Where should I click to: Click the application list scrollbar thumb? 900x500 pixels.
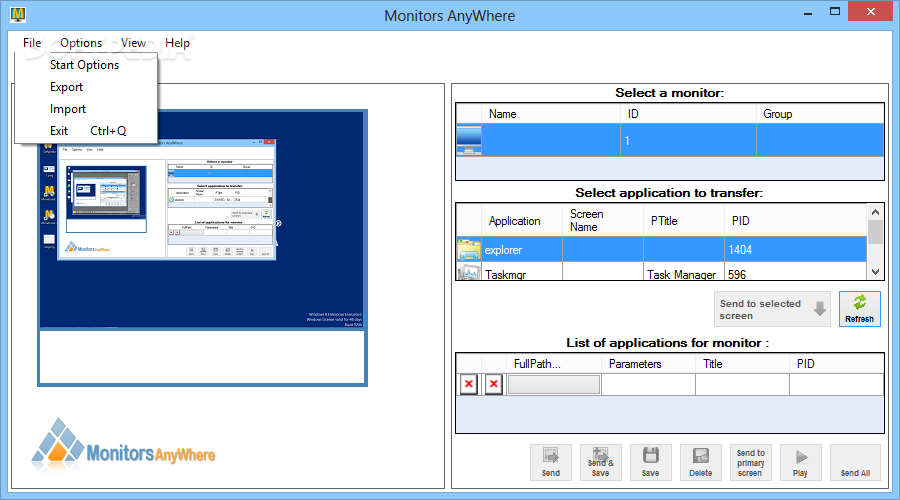coord(875,232)
